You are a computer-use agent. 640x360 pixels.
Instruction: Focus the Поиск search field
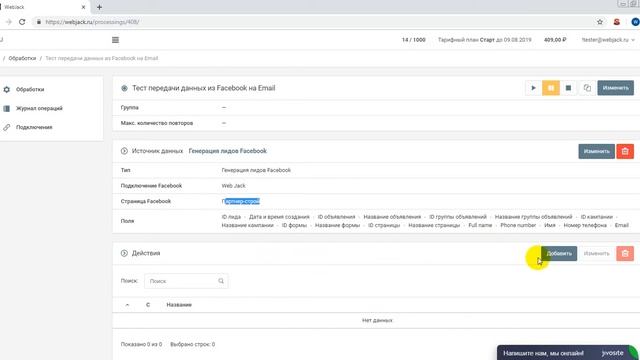click(x=186, y=281)
